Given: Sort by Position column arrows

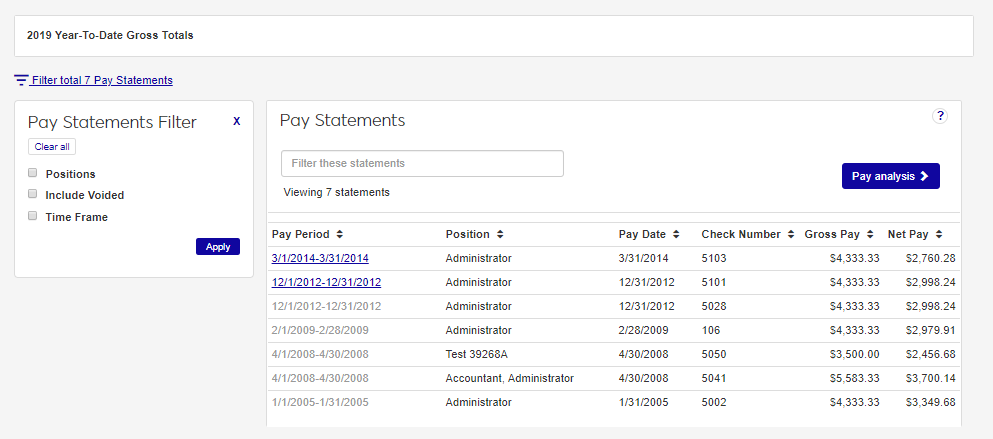Looking at the screenshot, I should click(x=500, y=235).
